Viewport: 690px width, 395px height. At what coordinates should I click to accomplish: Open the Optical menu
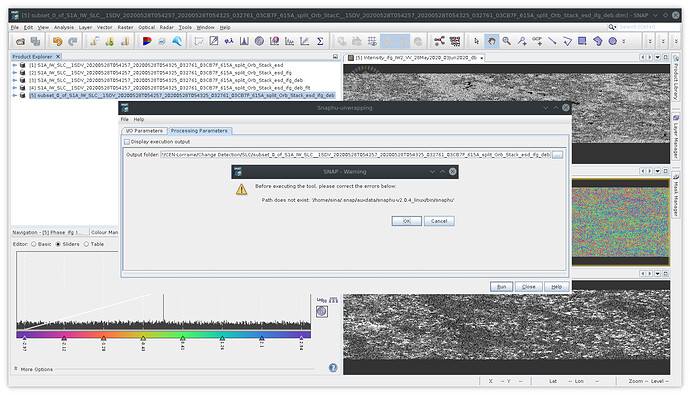pyautogui.click(x=147, y=27)
